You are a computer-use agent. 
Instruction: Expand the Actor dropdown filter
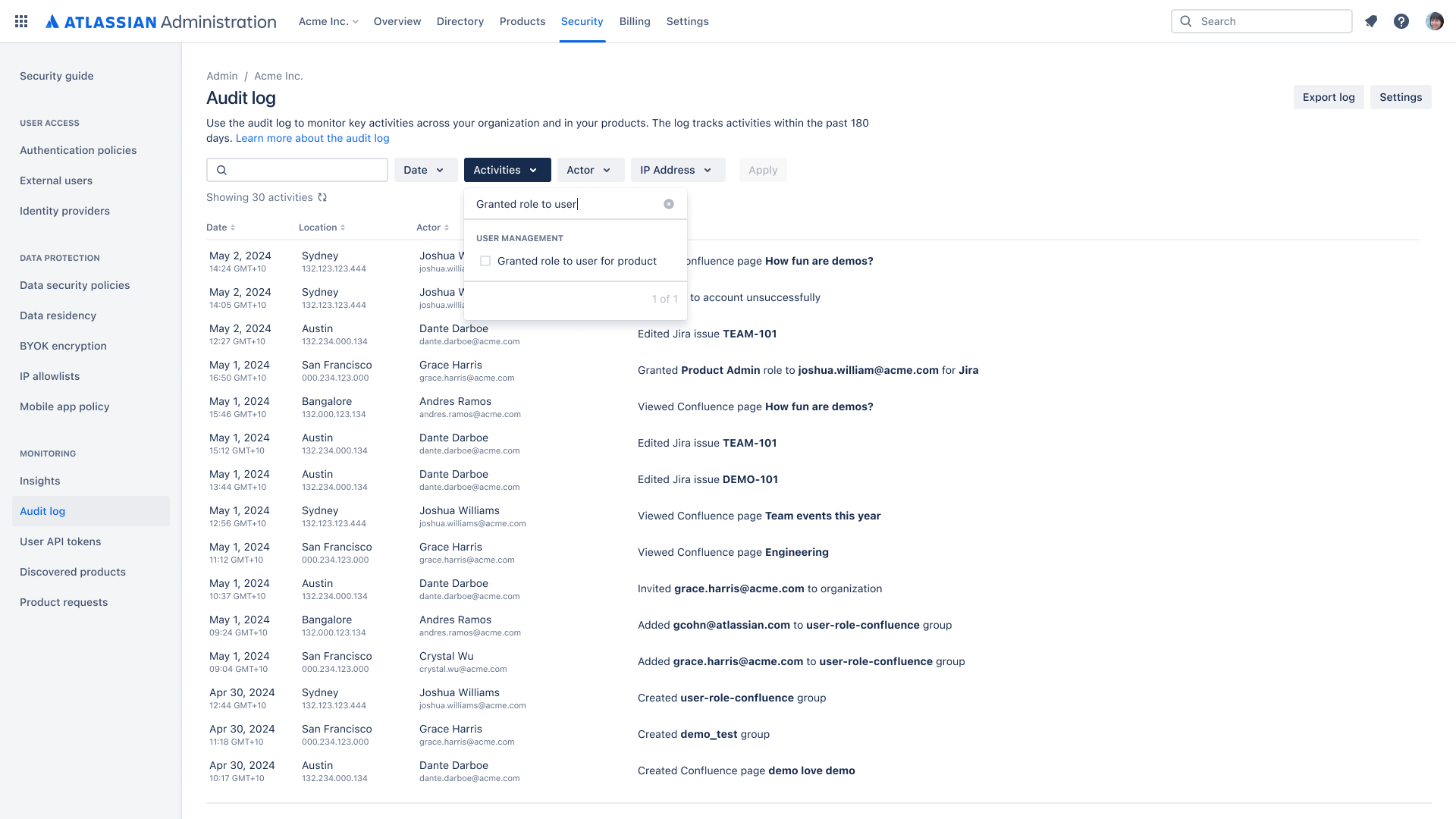[589, 170]
